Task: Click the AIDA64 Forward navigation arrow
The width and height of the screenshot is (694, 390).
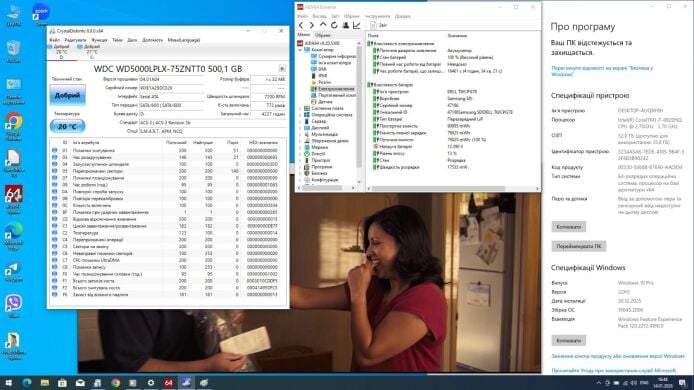Action: pyautogui.click(x=312, y=25)
